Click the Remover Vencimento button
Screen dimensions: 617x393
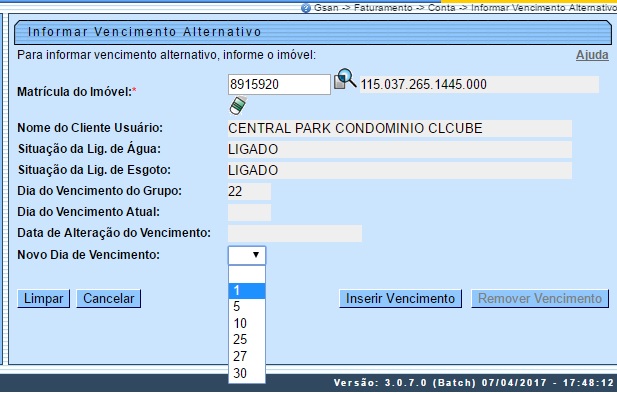540,299
